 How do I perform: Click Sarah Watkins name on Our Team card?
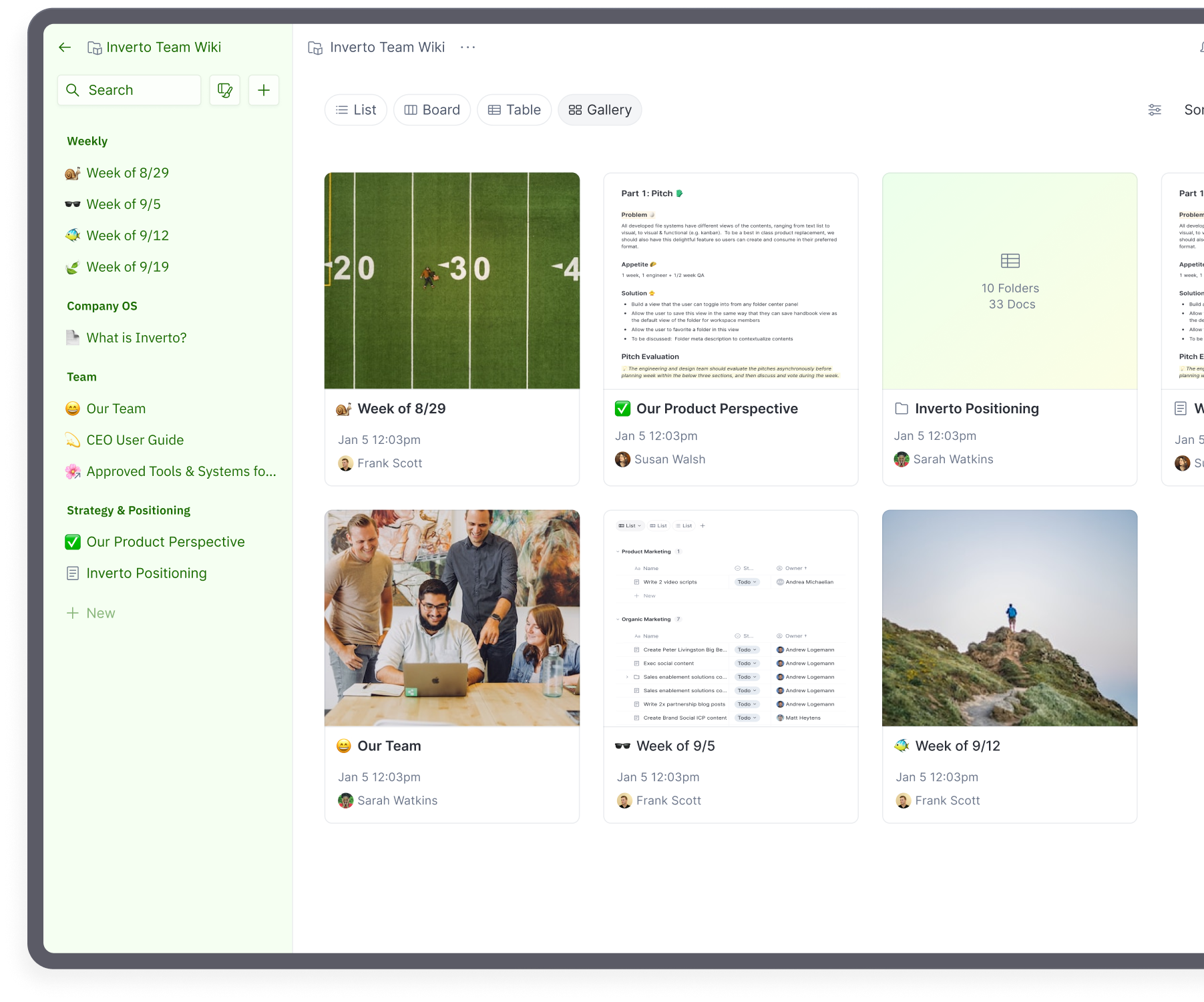pos(397,800)
